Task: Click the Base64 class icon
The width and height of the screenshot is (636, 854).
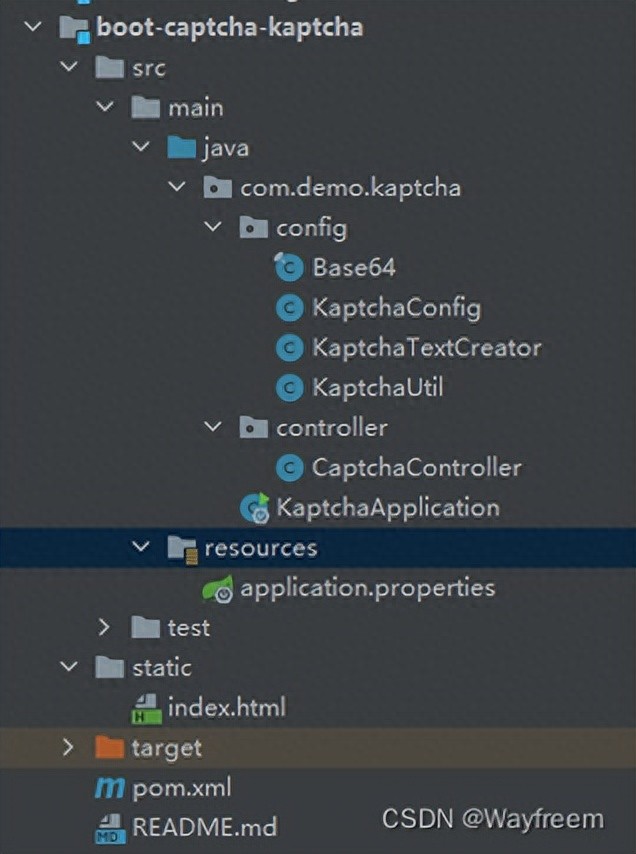Action: pos(289,267)
